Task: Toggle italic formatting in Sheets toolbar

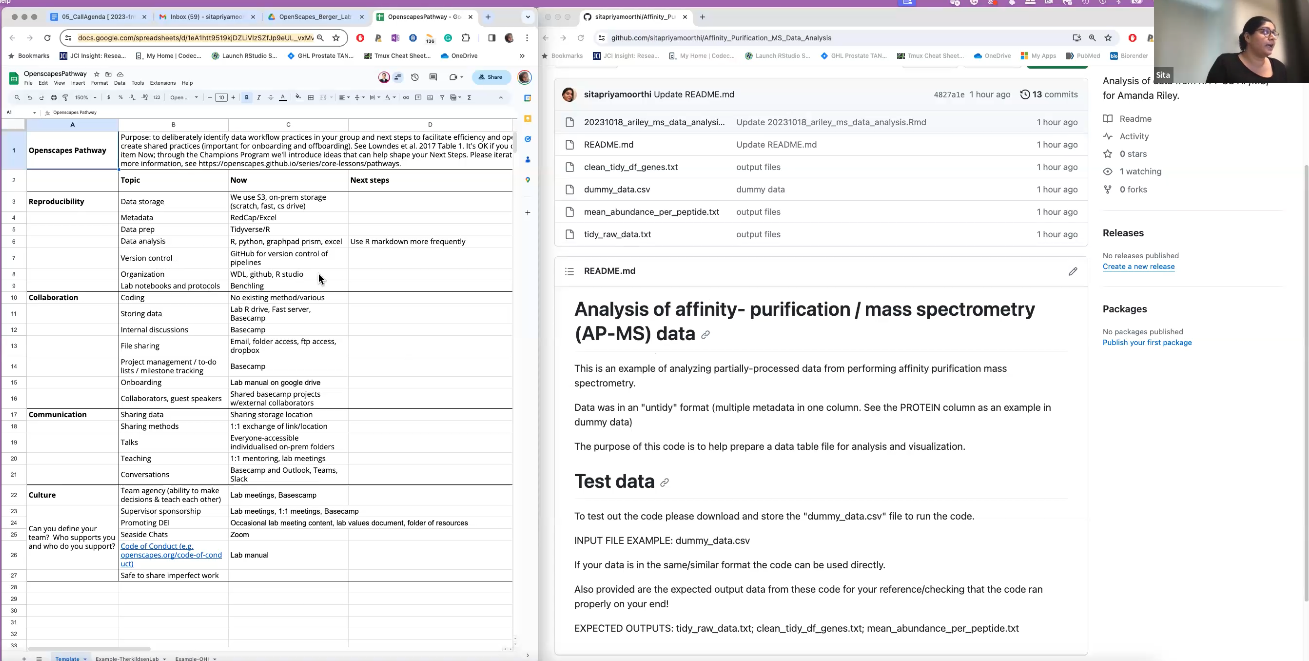Action: pyautogui.click(x=259, y=98)
